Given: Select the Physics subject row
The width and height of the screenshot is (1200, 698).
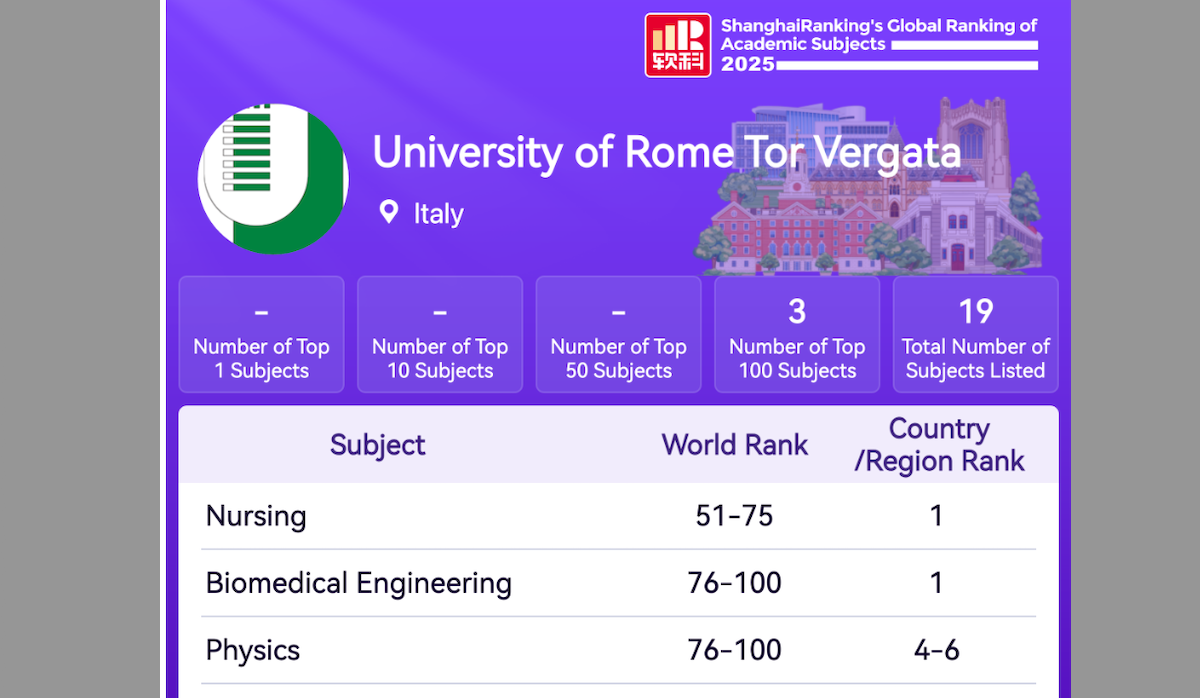Looking at the screenshot, I should 253,650.
